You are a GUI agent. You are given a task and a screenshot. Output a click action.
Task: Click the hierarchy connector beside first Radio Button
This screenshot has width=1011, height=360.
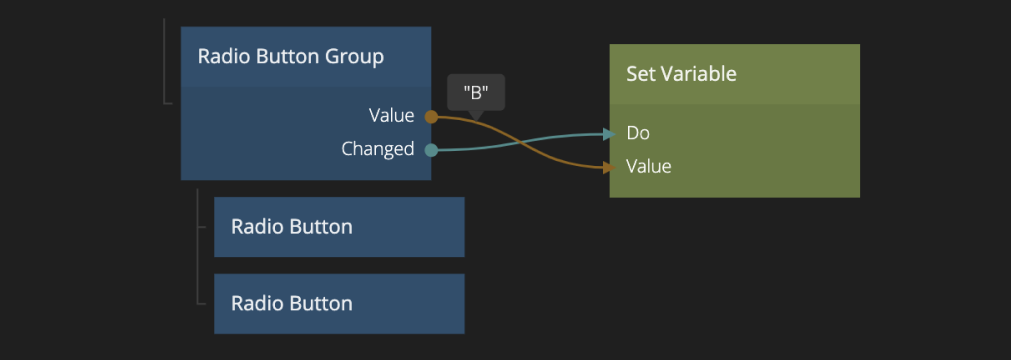(201, 227)
